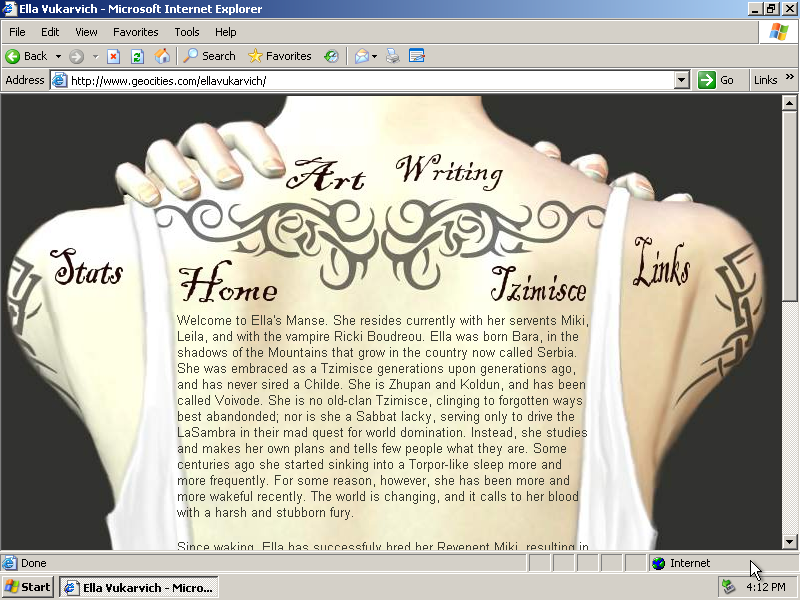Expand the Back button history arrow
Image resolution: width=800 pixels, height=600 pixels.
(58, 56)
